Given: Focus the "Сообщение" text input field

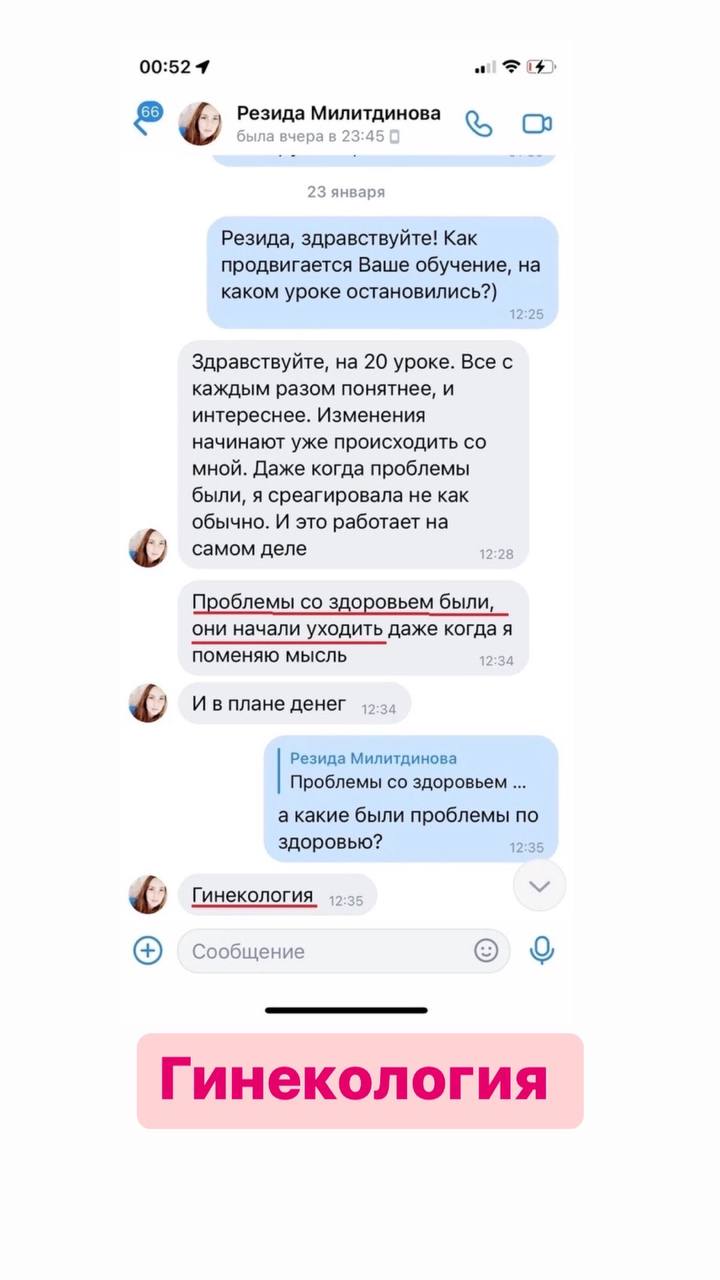Looking at the screenshot, I should 343,951.
